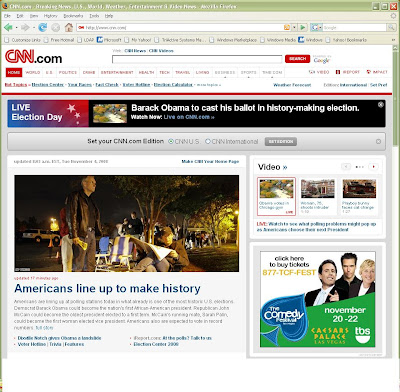The image size is (400, 392).
Task: Open the Bookmarks menu
Action: click(x=73, y=16)
